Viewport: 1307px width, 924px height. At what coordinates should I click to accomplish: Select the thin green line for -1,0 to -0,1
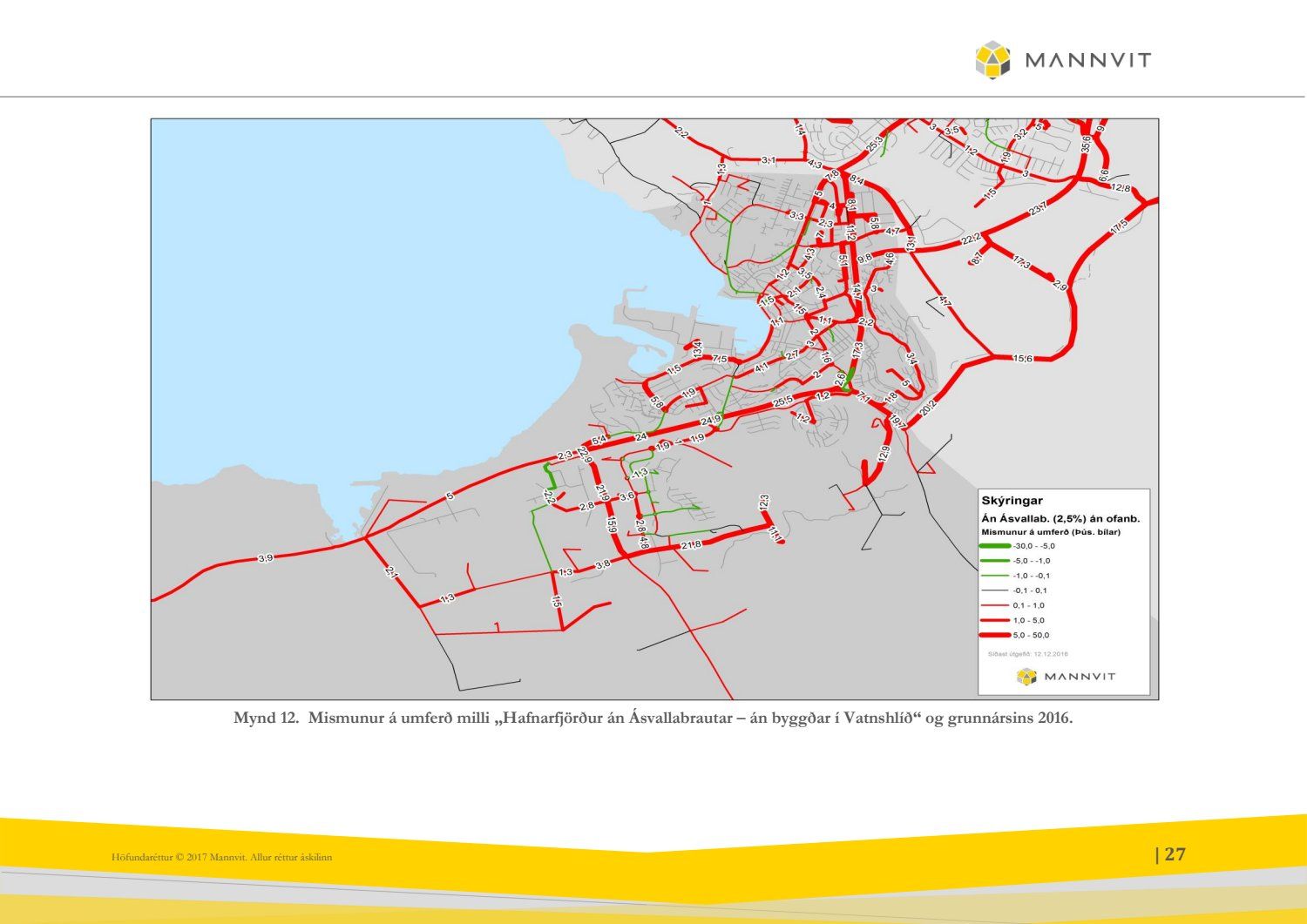click(x=994, y=576)
